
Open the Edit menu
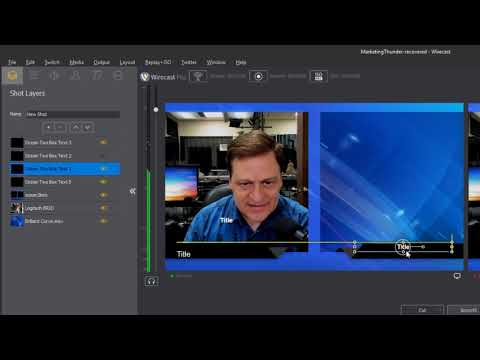click(30, 62)
